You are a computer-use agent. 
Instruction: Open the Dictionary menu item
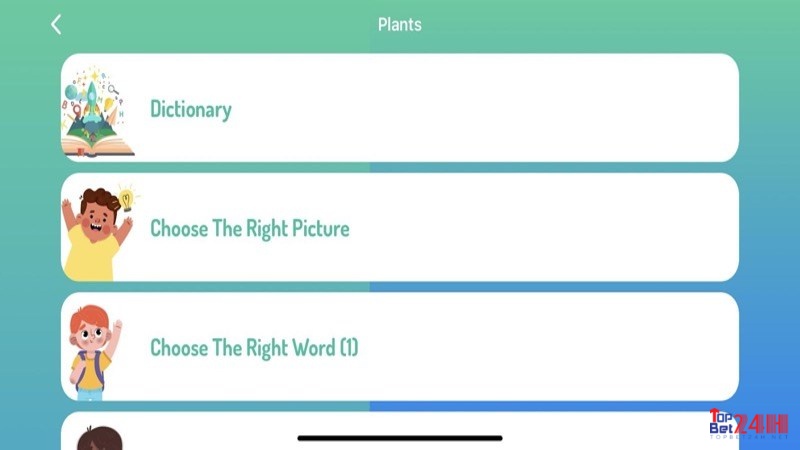[x=399, y=108]
